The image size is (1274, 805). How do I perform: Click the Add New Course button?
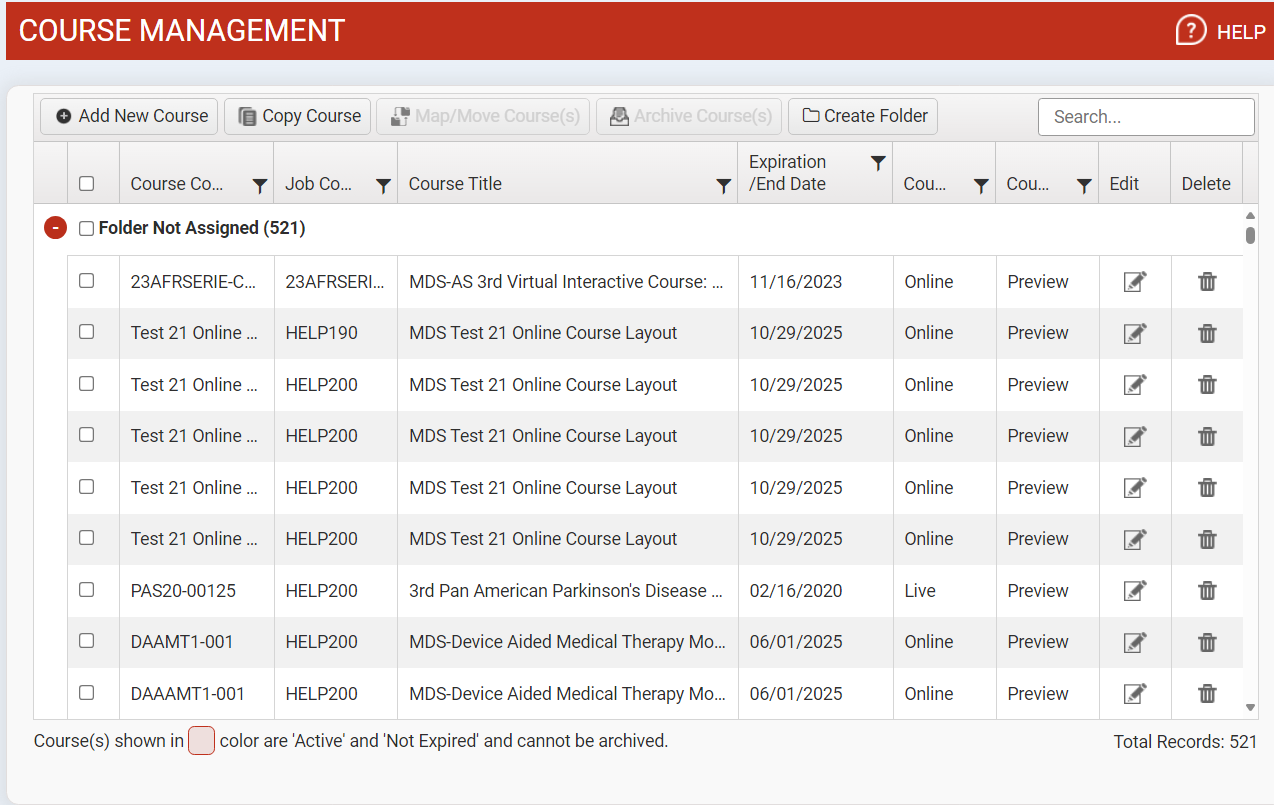pos(131,116)
